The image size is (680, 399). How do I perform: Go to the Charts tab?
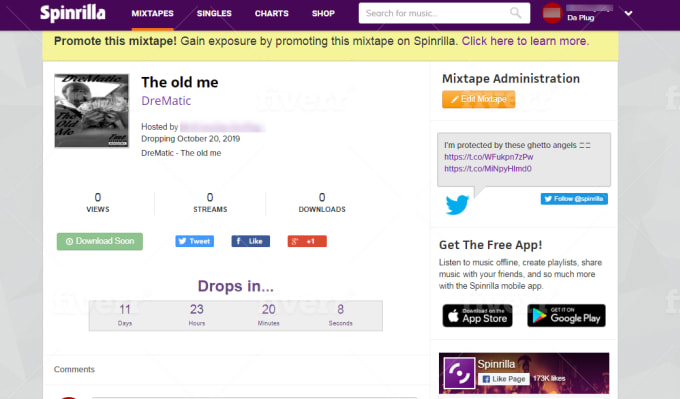tap(271, 13)
